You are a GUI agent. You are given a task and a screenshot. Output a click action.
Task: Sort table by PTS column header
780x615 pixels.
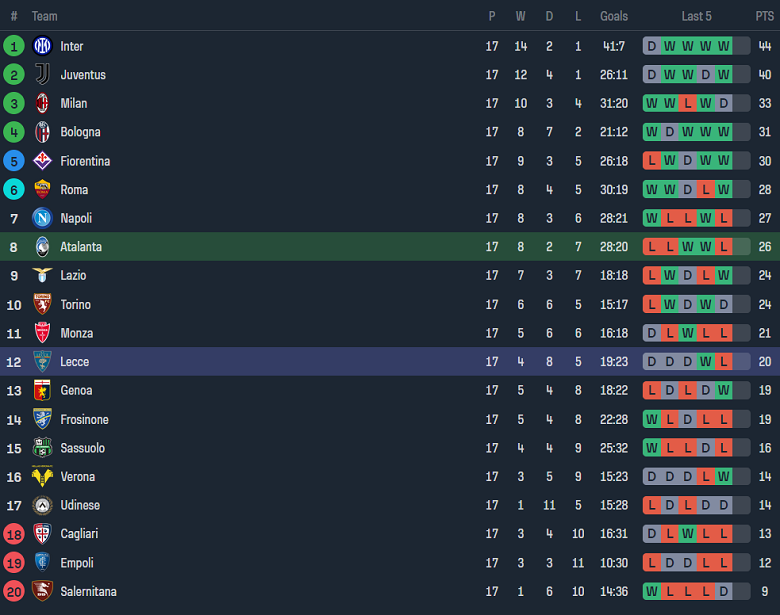pyautogui.click(x=764, y=16)
